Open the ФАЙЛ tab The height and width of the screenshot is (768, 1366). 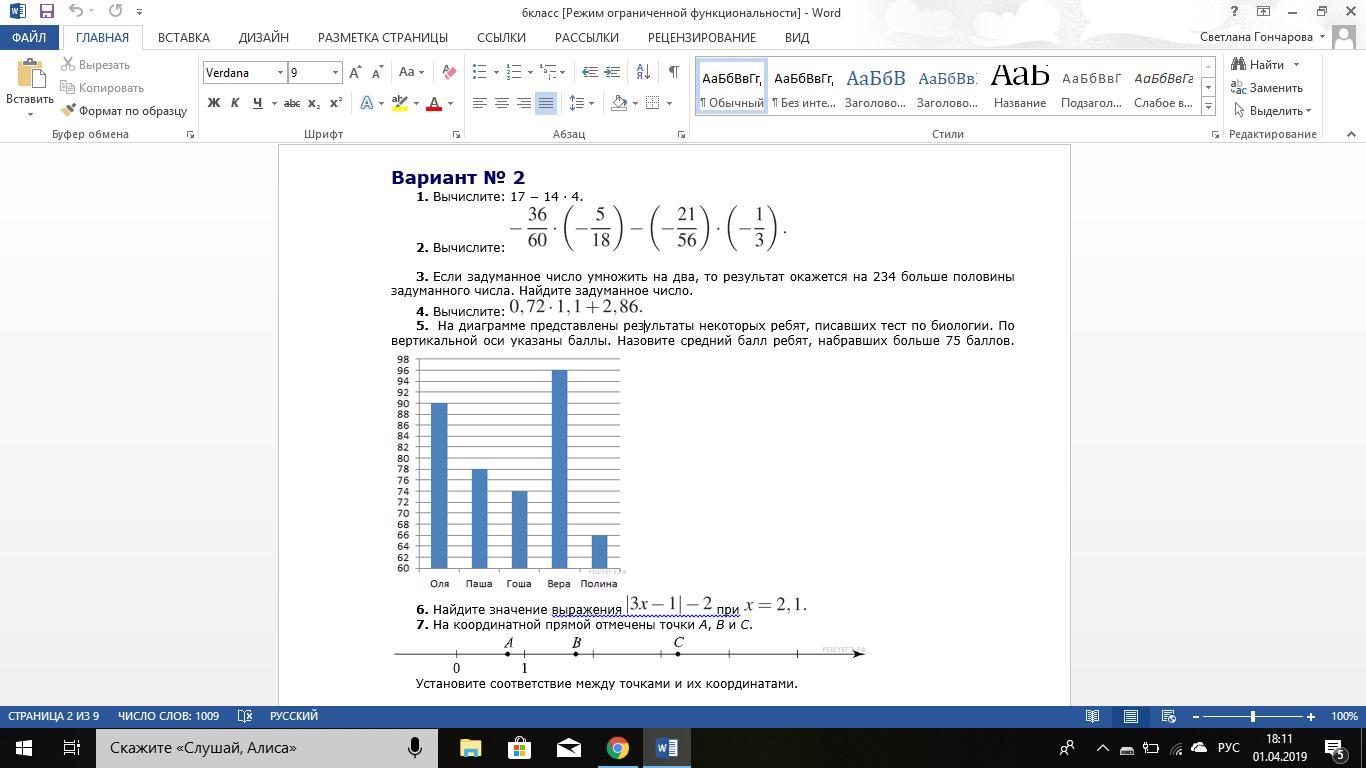29,37
